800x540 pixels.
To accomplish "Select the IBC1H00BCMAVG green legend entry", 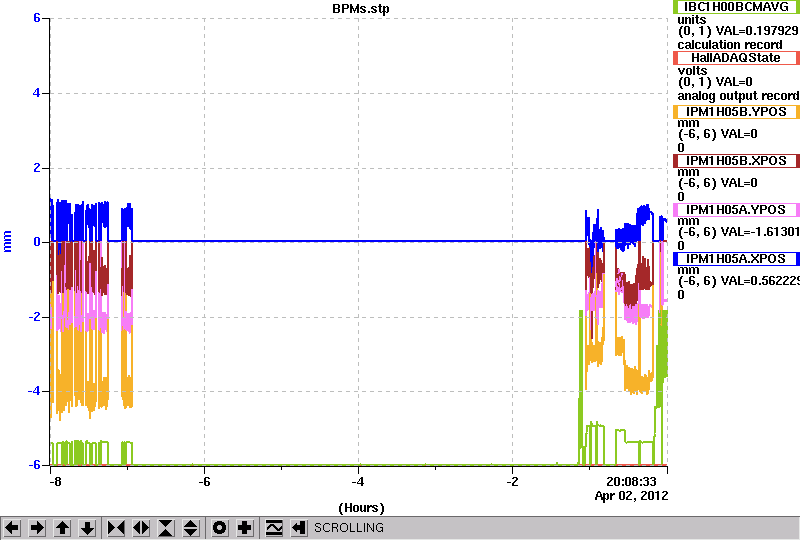I will click(736, 7).
